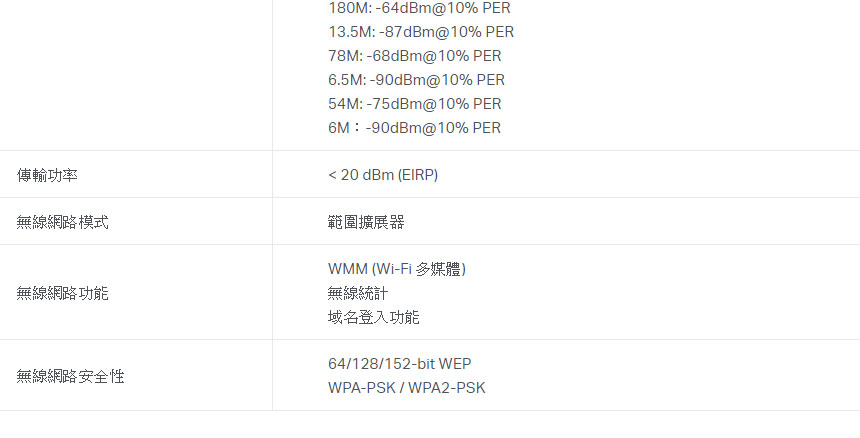The width and height of the screenshot is (860, 438).
Task: Click the 無線網路功能 label
Action: (63, 293)
